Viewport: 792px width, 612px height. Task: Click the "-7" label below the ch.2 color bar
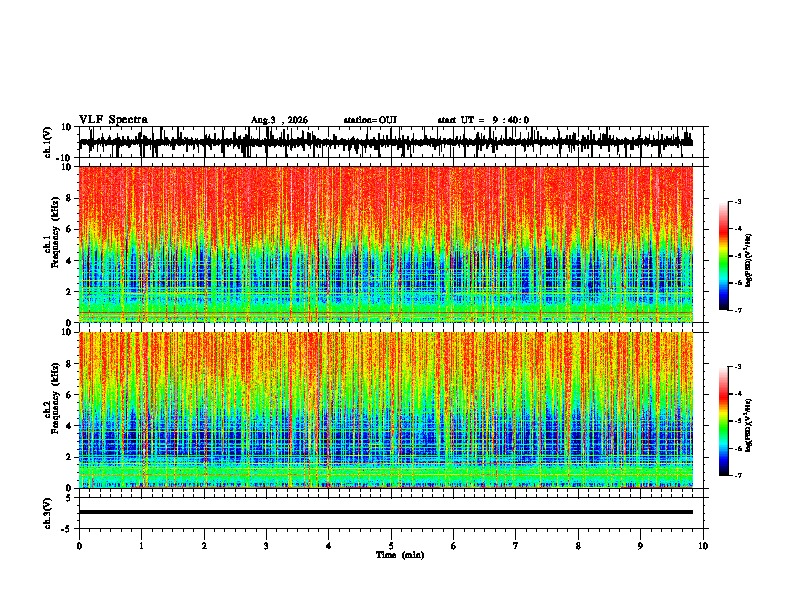[738, 476]
